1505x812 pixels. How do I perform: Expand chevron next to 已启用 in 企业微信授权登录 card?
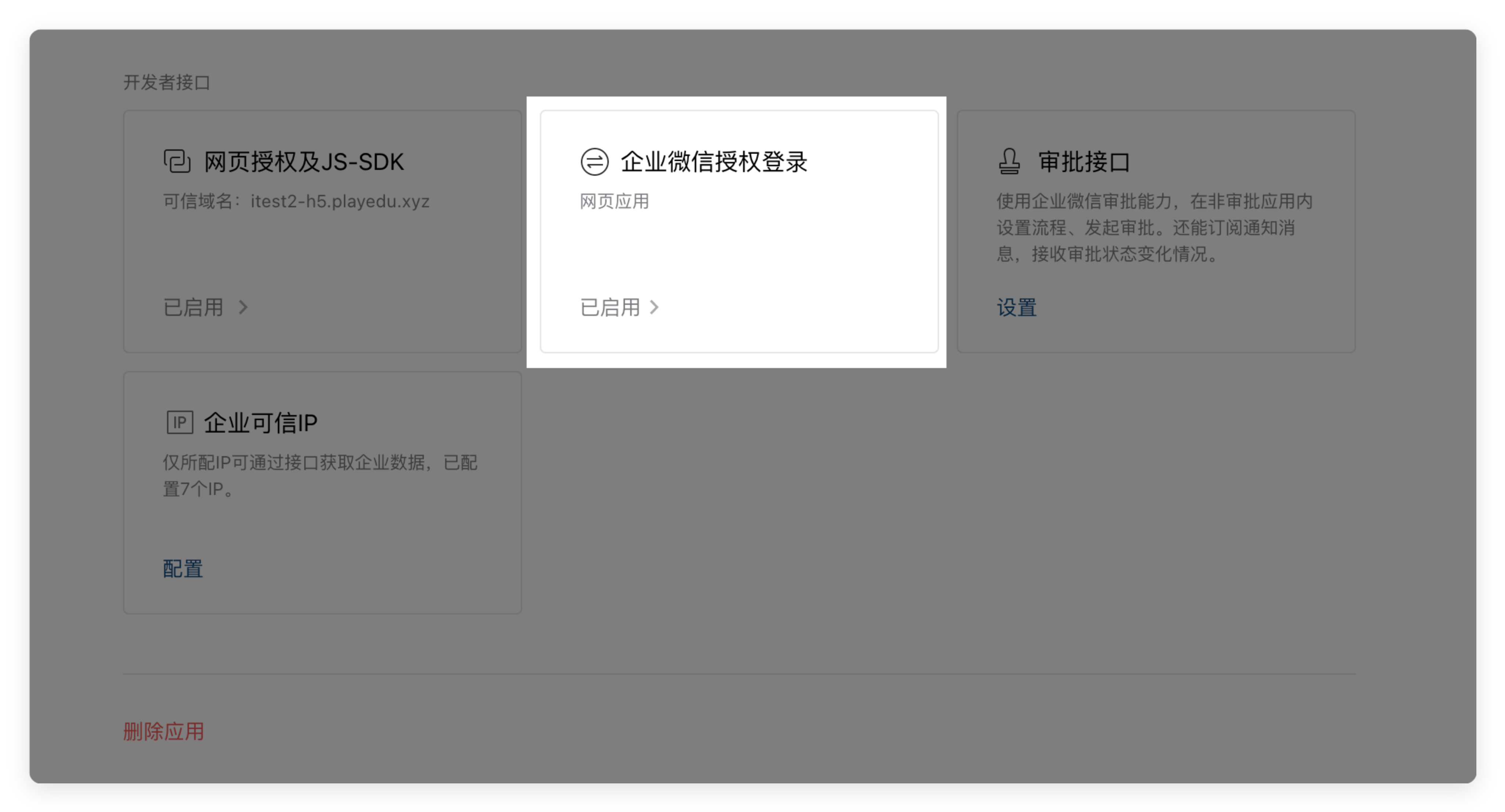click(x=654, y=307)
